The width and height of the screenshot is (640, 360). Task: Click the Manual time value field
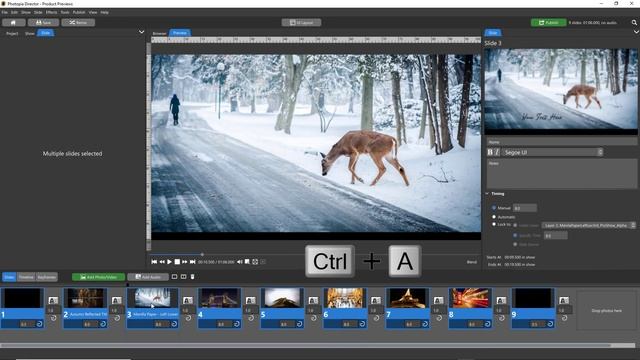[x=524, y=208]
